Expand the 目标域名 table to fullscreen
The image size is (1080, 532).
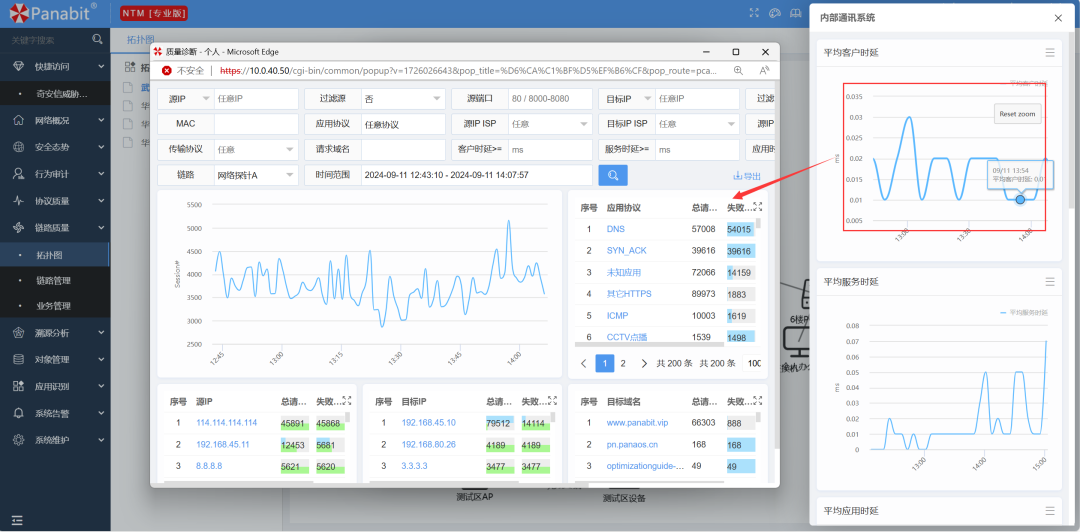758,400
